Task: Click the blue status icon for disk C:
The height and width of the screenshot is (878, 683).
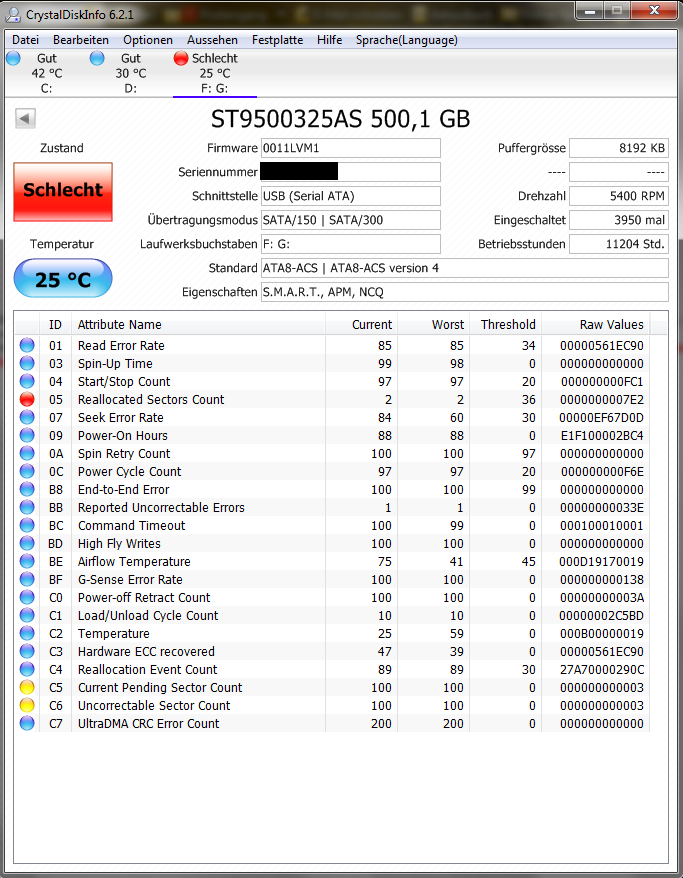Action: point(13,58)
